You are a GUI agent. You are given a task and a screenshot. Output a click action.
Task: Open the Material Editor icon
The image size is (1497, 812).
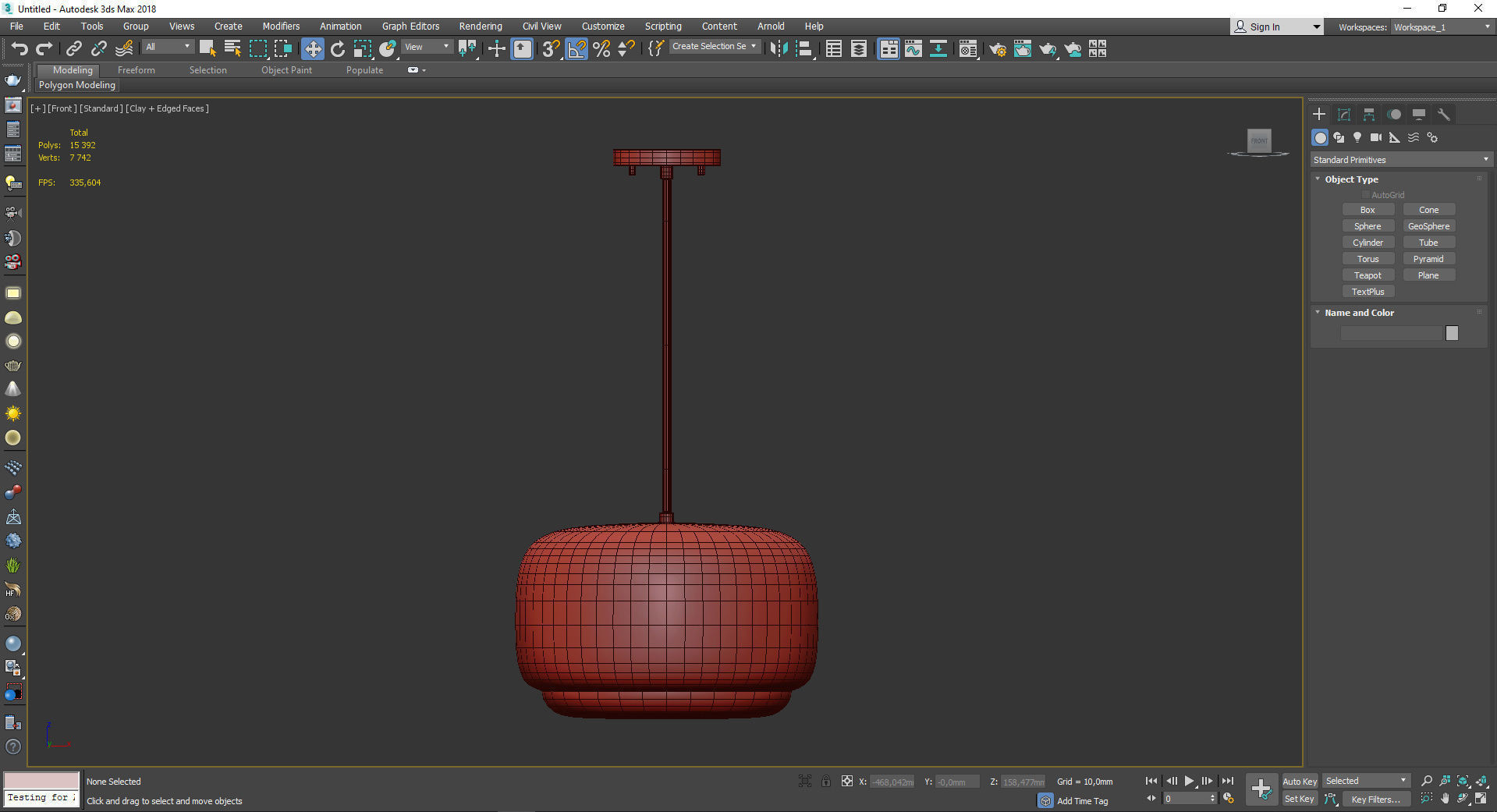[x=968, y=49]
